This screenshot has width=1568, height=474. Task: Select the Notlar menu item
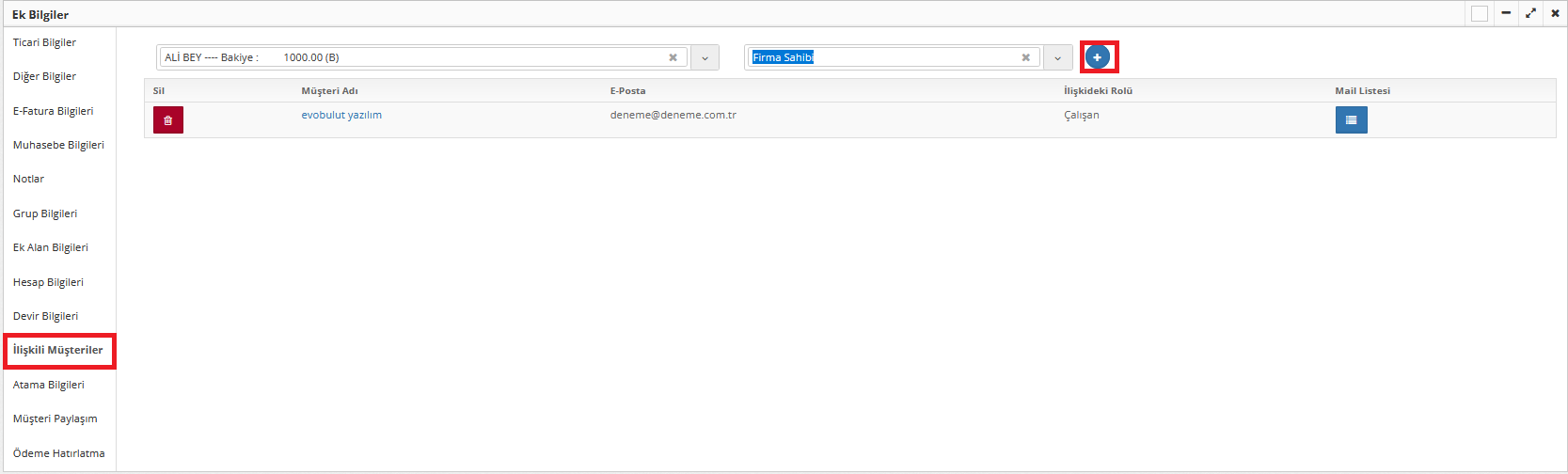pyautogui.click(x=28, y=179)
